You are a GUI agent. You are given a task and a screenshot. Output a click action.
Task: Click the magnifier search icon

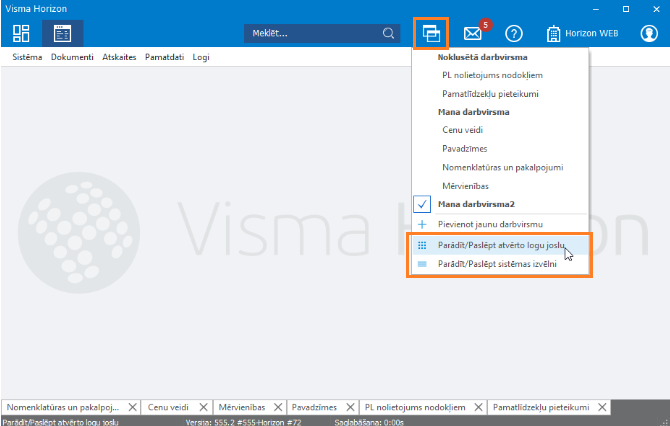(388, 33)
